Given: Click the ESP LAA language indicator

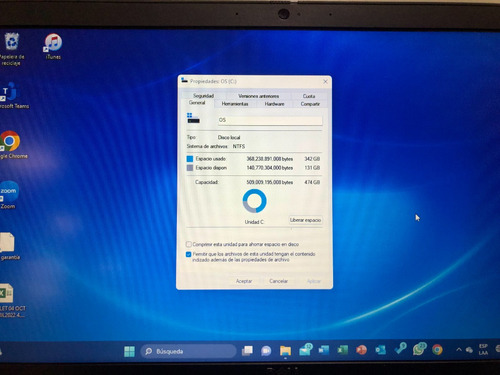Looking at the screenshot, I should [x=483, y=349].
